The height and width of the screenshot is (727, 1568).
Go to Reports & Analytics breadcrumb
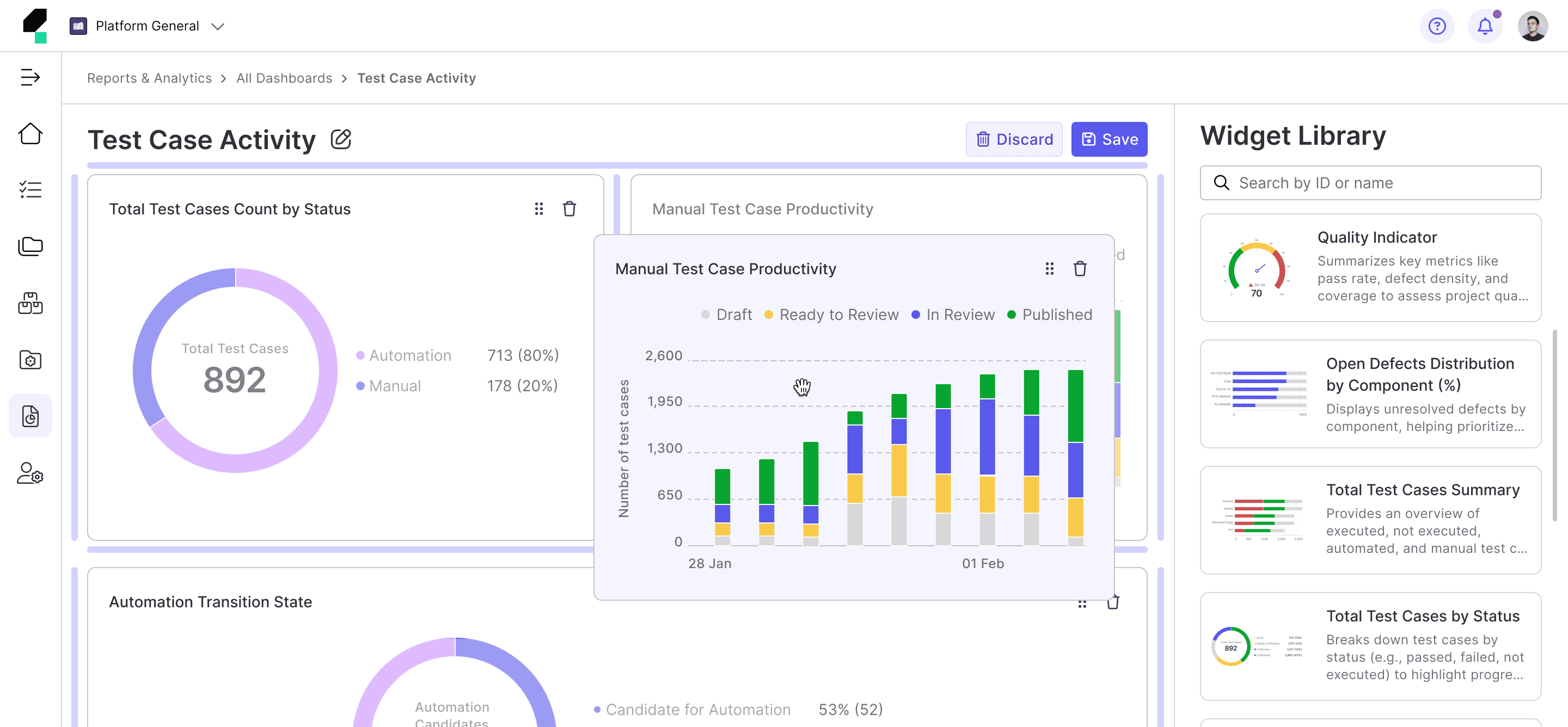149,78
